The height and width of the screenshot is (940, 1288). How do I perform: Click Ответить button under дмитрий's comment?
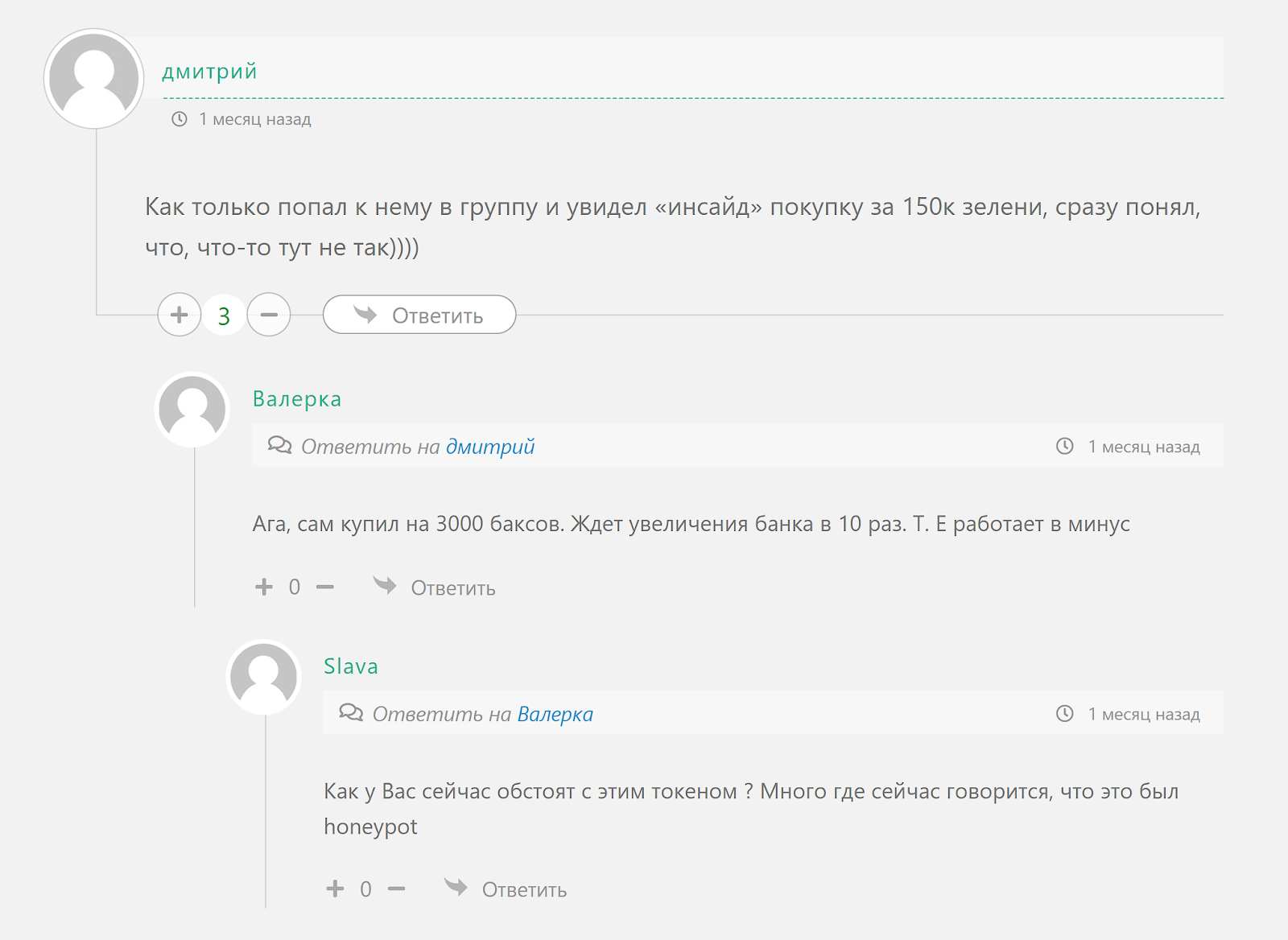point(419,315)
